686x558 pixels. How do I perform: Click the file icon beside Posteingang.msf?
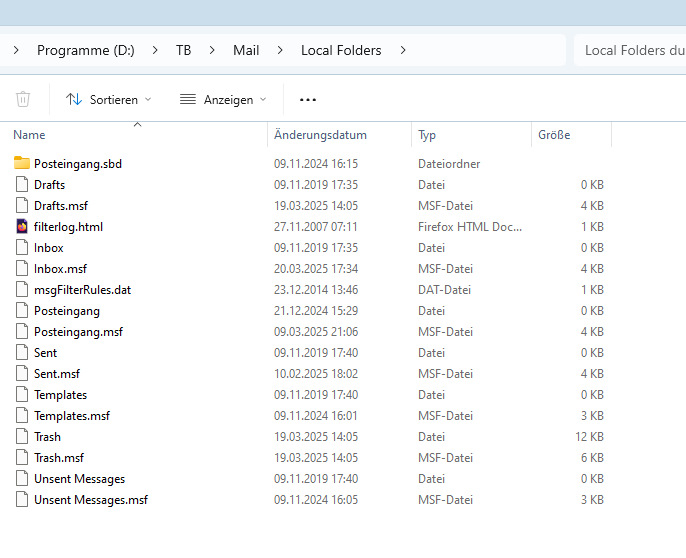click(22, 332)
